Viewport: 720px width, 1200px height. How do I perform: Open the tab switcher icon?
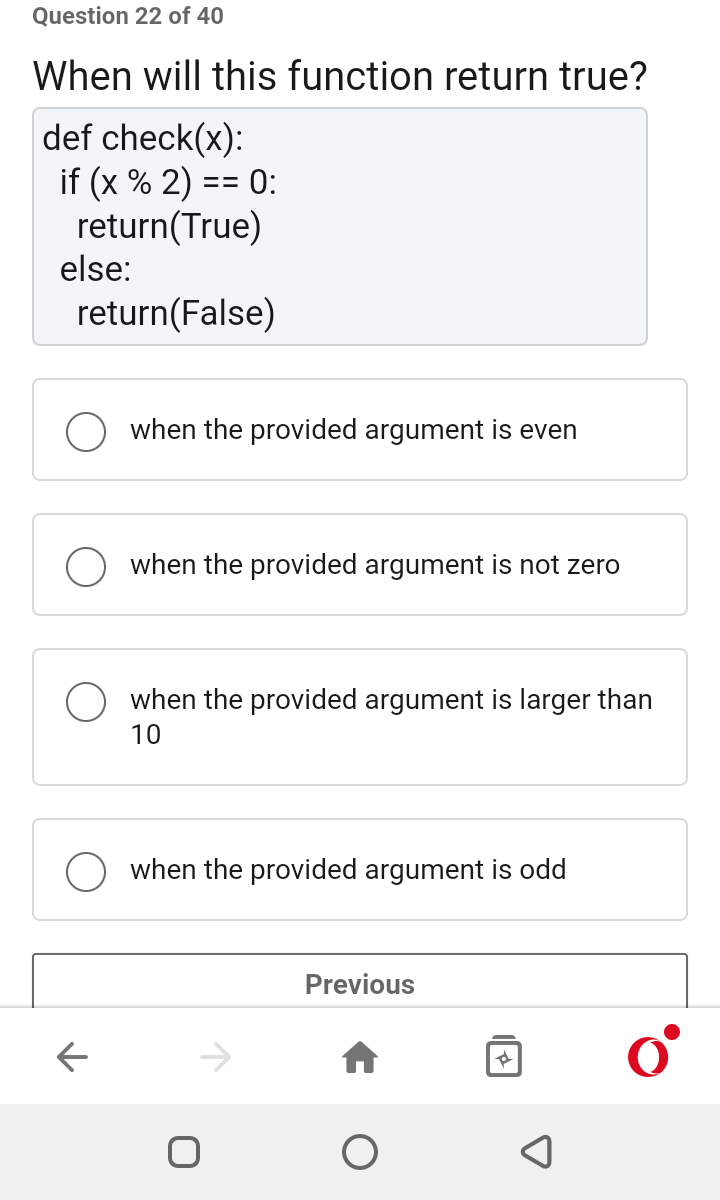coord(504,1056)
